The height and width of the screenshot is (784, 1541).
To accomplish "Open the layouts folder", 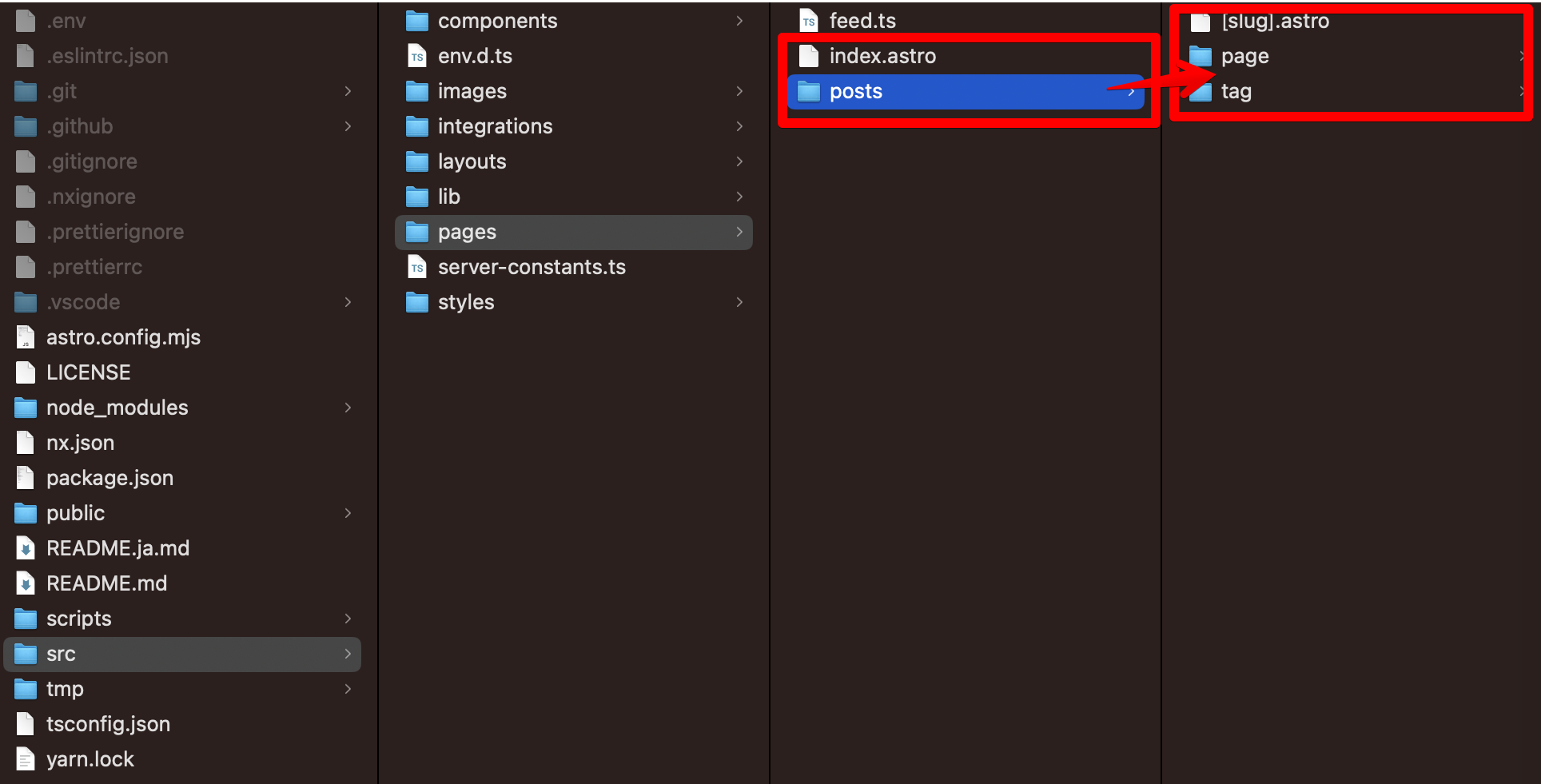I will (x=574, y=161).
